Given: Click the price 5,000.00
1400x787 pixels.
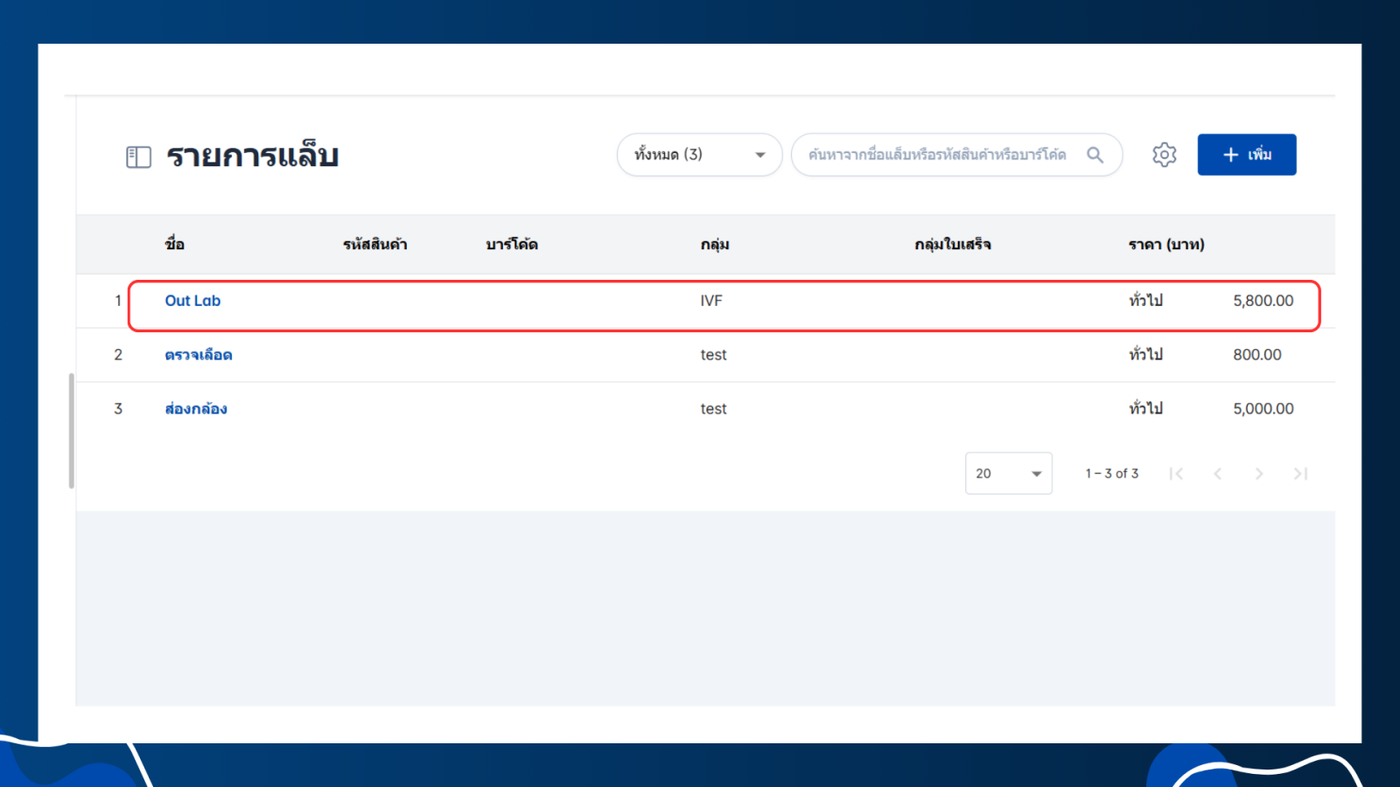Looking at the screenshot, I should [1263, 409].
